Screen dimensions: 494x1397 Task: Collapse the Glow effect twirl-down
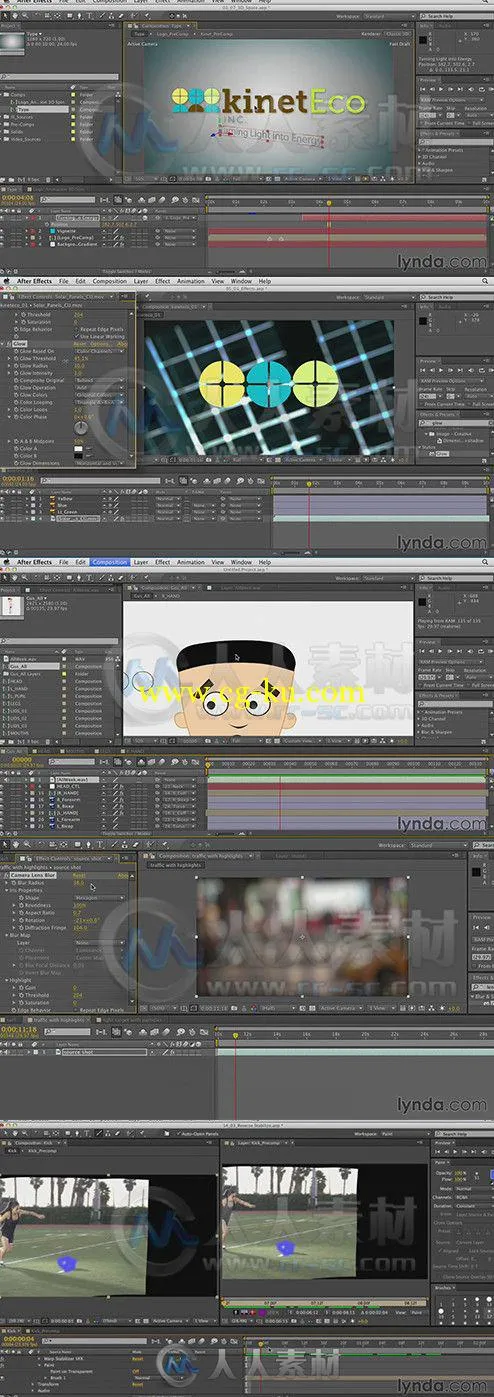(x=4, y=343)
